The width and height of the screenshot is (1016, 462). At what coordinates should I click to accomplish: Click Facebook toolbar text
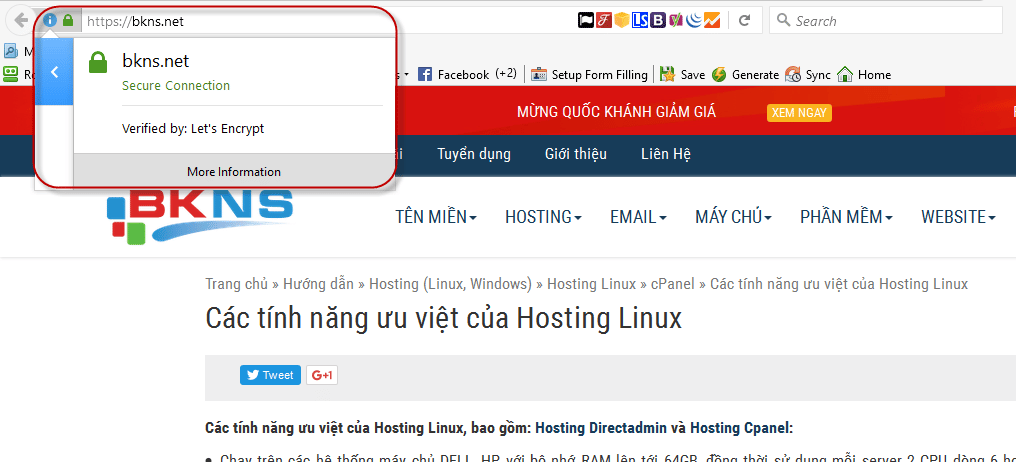[x=463, y=75]
